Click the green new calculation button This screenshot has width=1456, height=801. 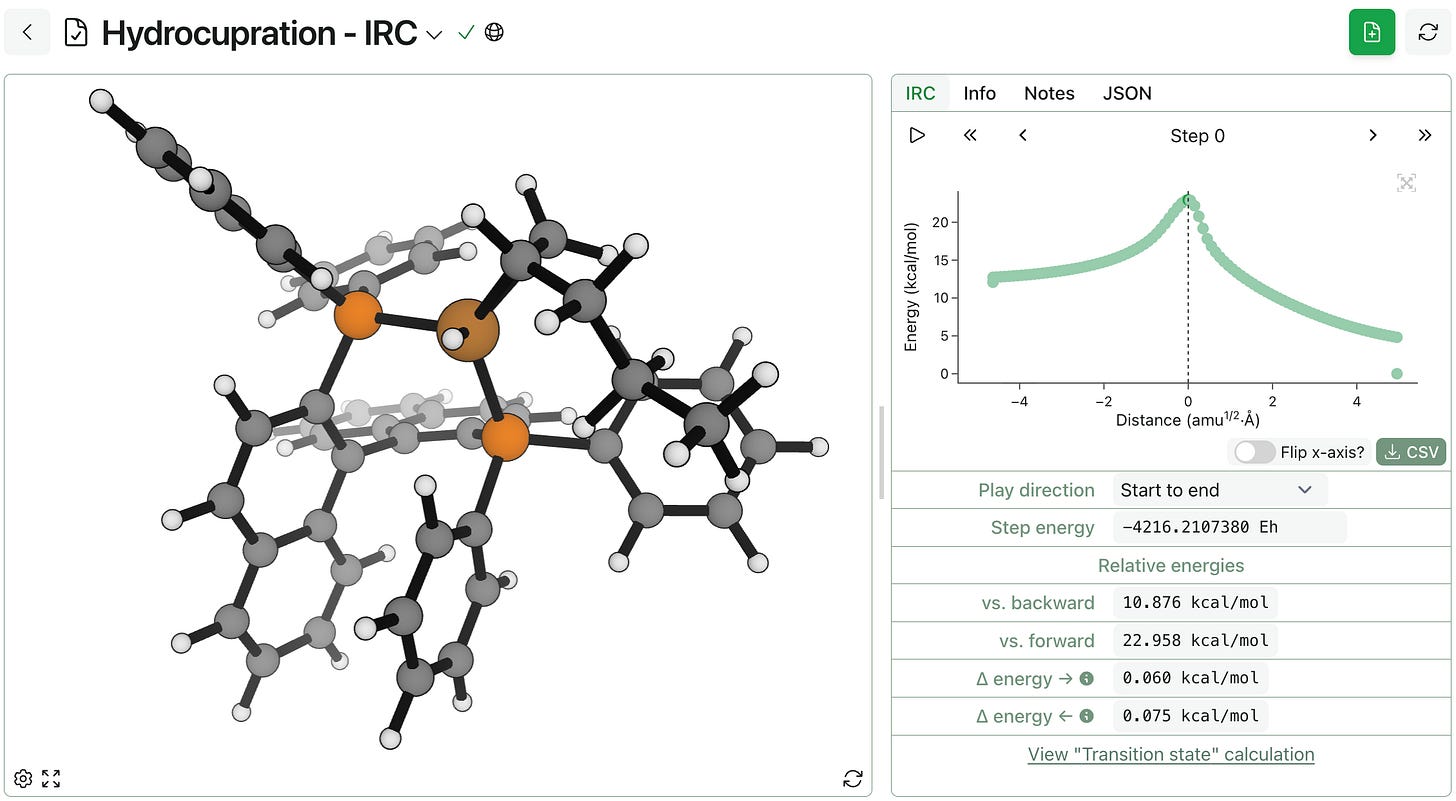coord(1372,32)
